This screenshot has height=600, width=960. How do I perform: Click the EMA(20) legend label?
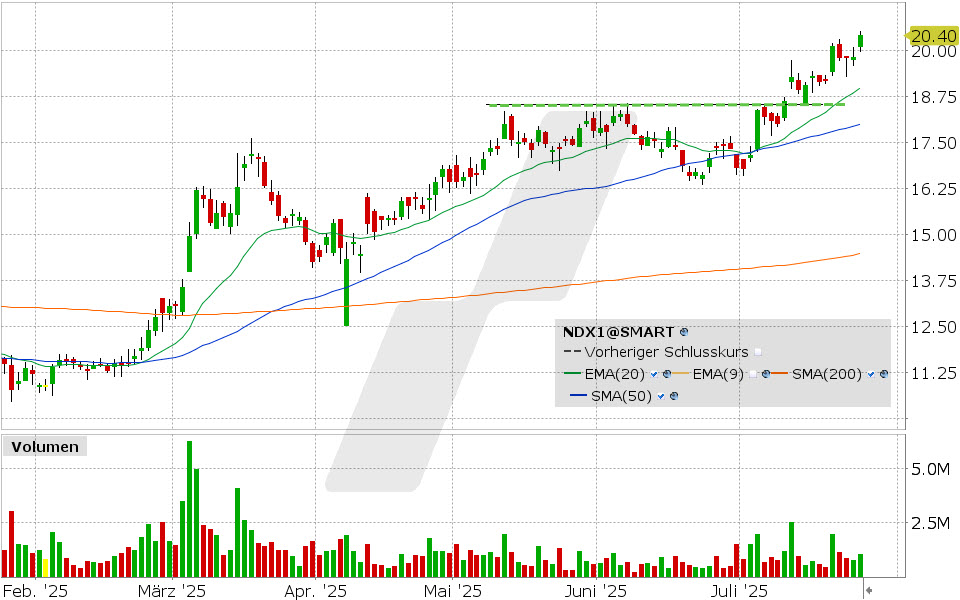click(x=615, y=374)
